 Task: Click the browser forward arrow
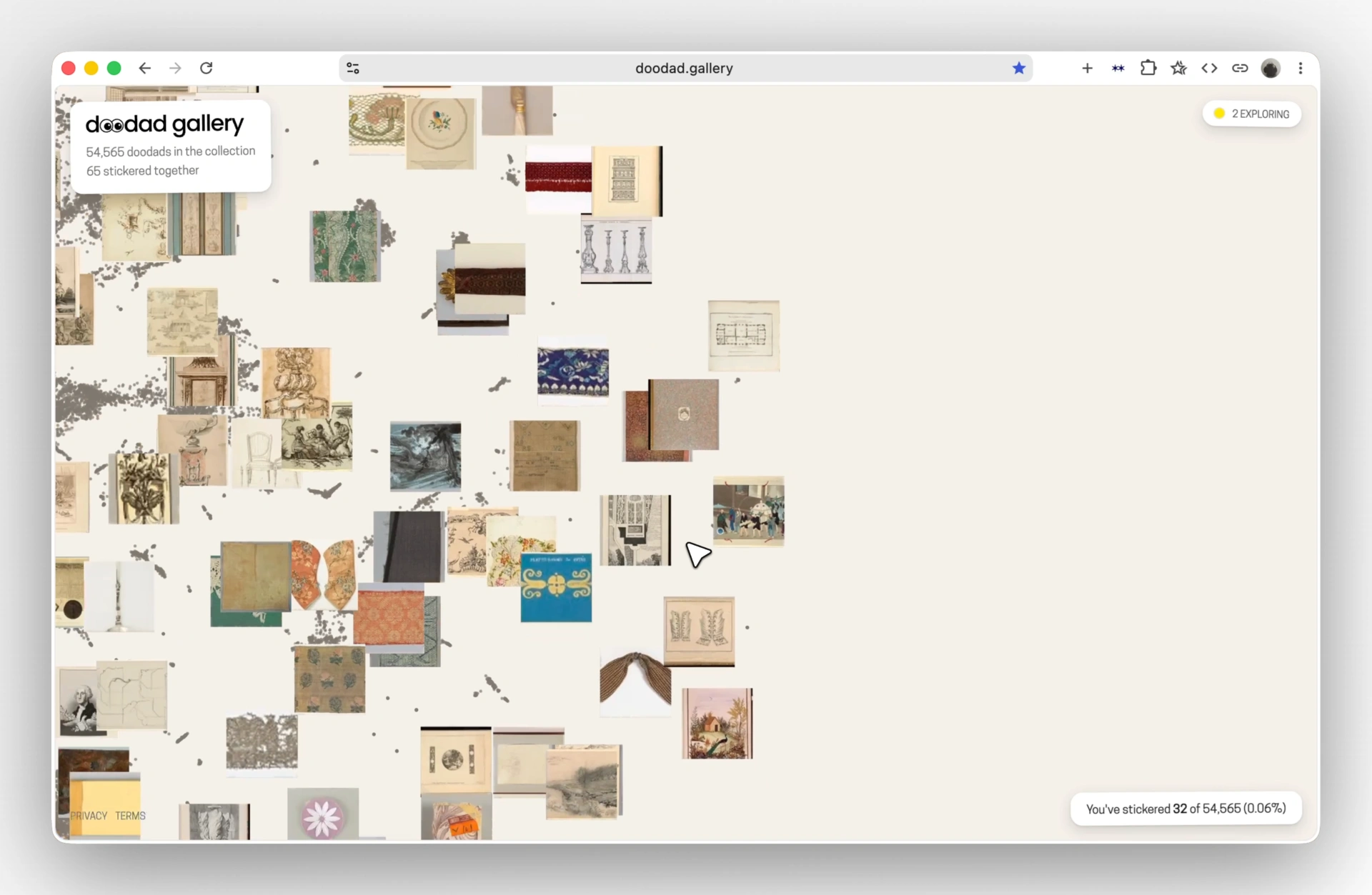click(175, 68)
